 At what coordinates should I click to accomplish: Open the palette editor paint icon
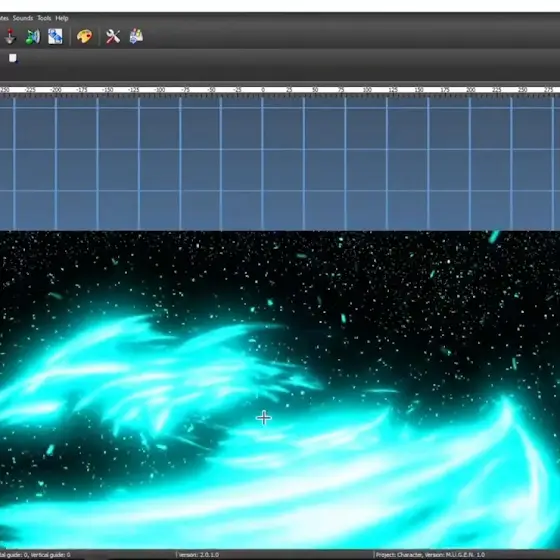(84, 36)
